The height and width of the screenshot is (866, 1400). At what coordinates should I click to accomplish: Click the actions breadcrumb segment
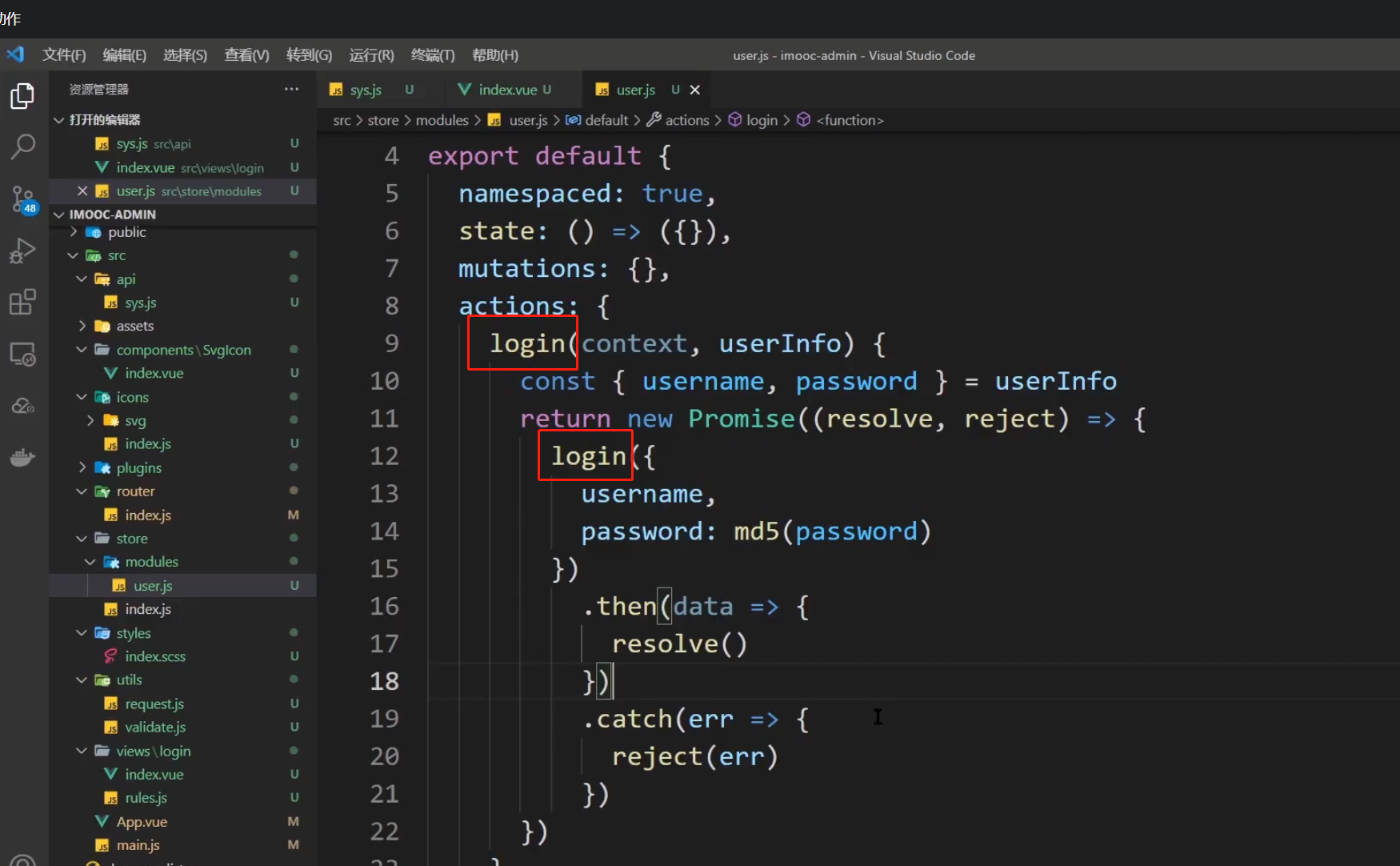click(678, 120)
